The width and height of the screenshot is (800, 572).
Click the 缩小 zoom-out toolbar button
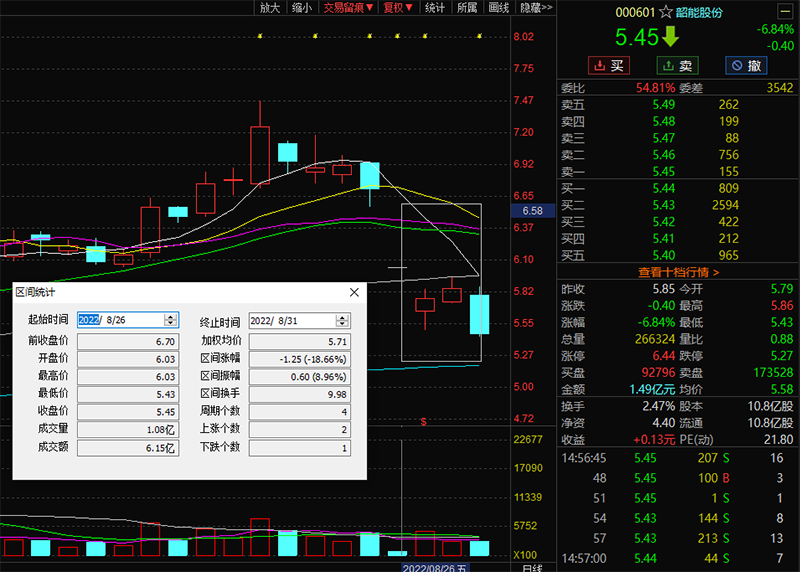point(301,8)
